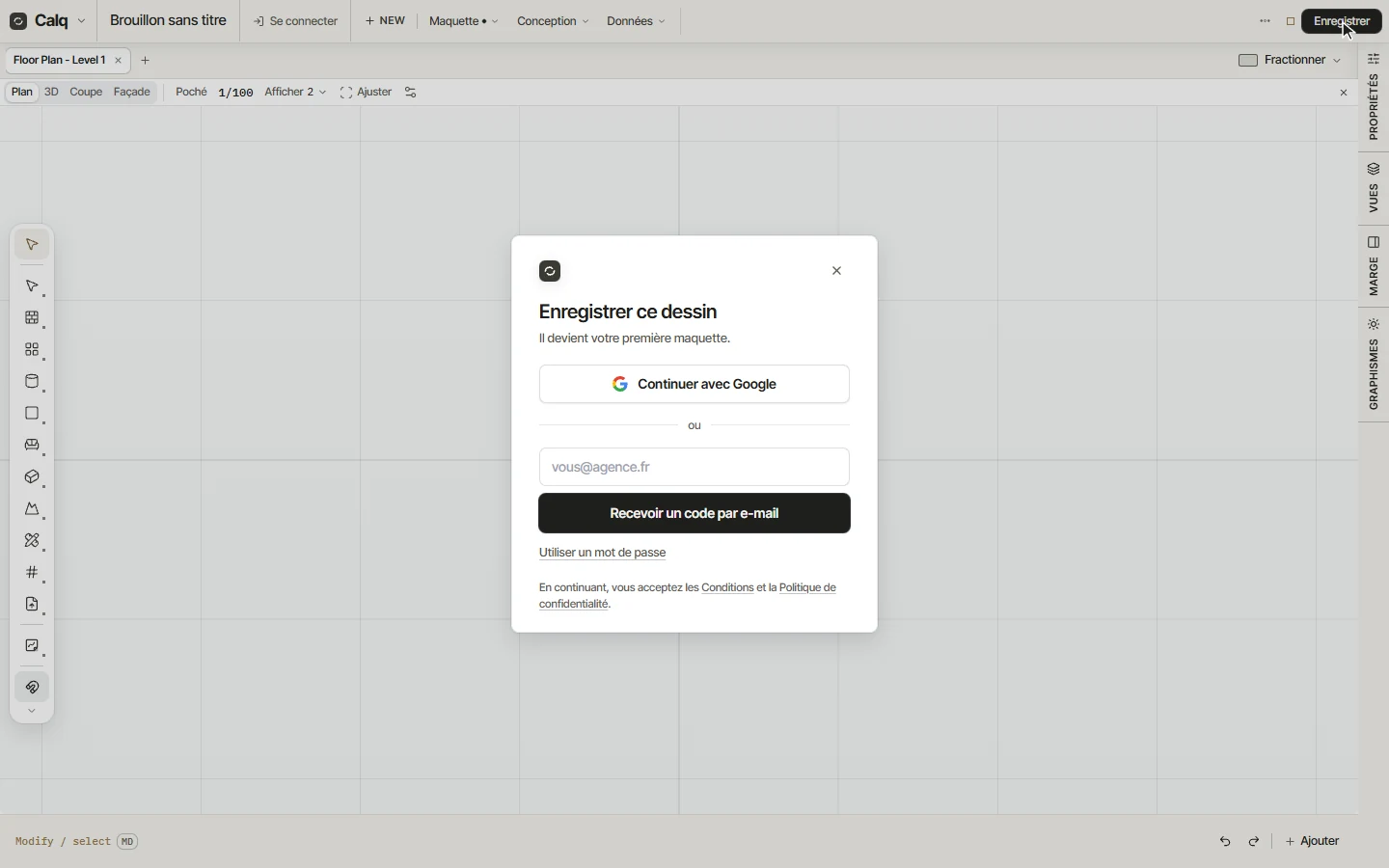This screenshot has height=868, width=1389.
Task: Close the Floor Plan - Level 1 tab
Action: click(x=119, y=61)
